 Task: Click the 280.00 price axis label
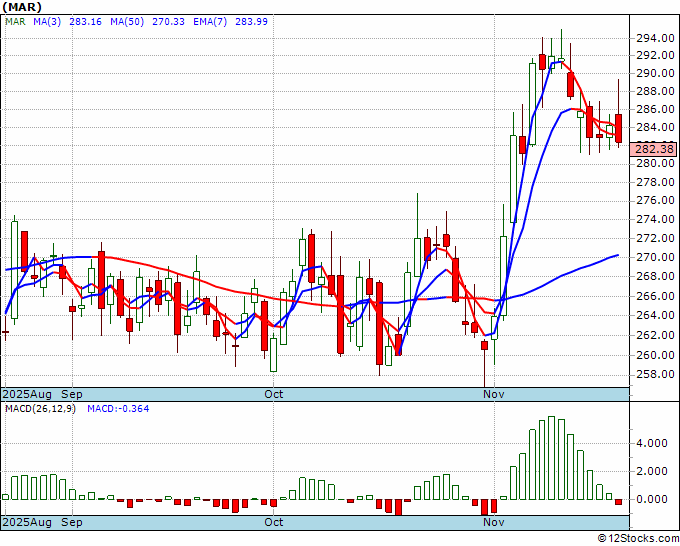(x=655, y=163)
